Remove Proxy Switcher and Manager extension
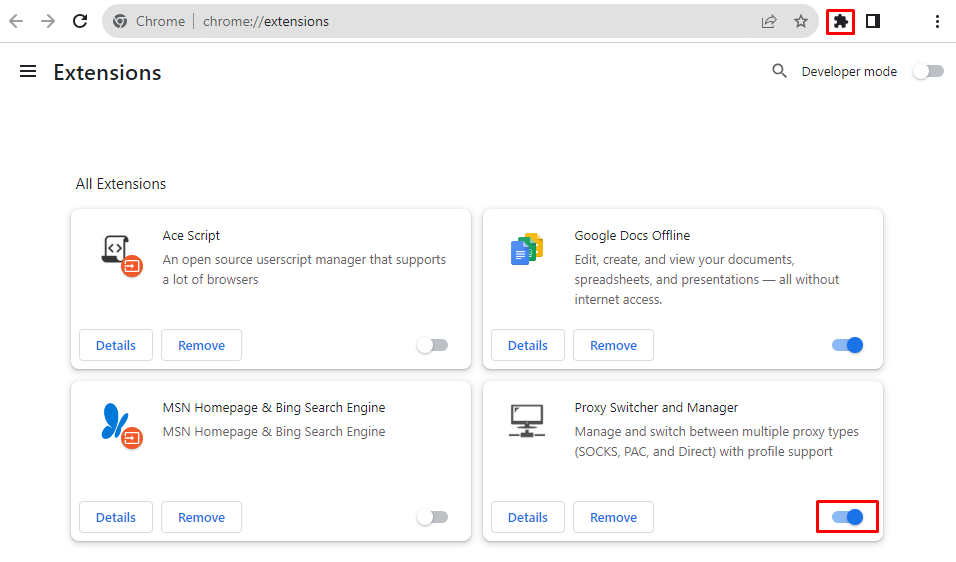 pos(613,517)
